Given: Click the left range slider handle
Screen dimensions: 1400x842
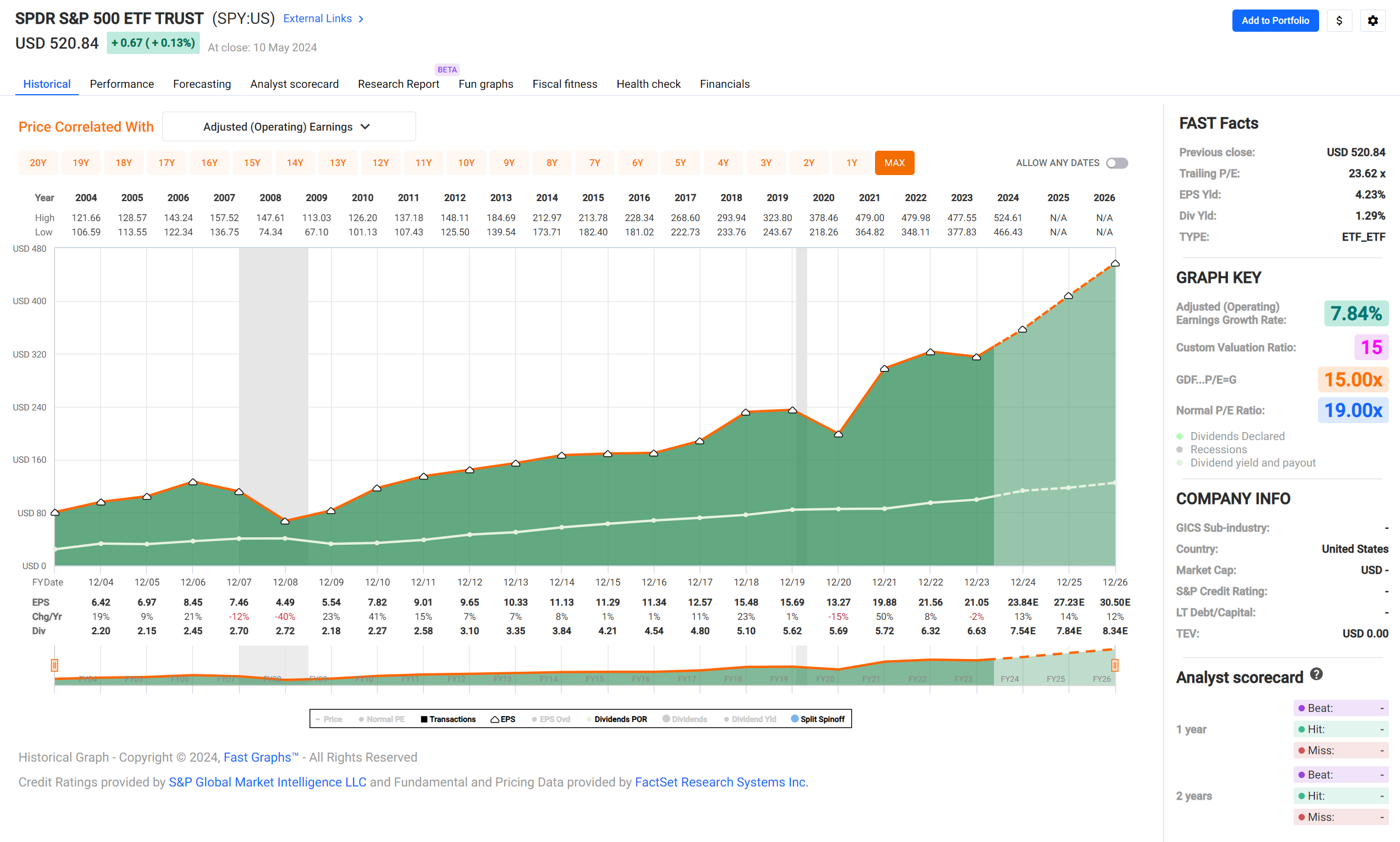Looking at the screenshot, I should click(x=54, y=665).
